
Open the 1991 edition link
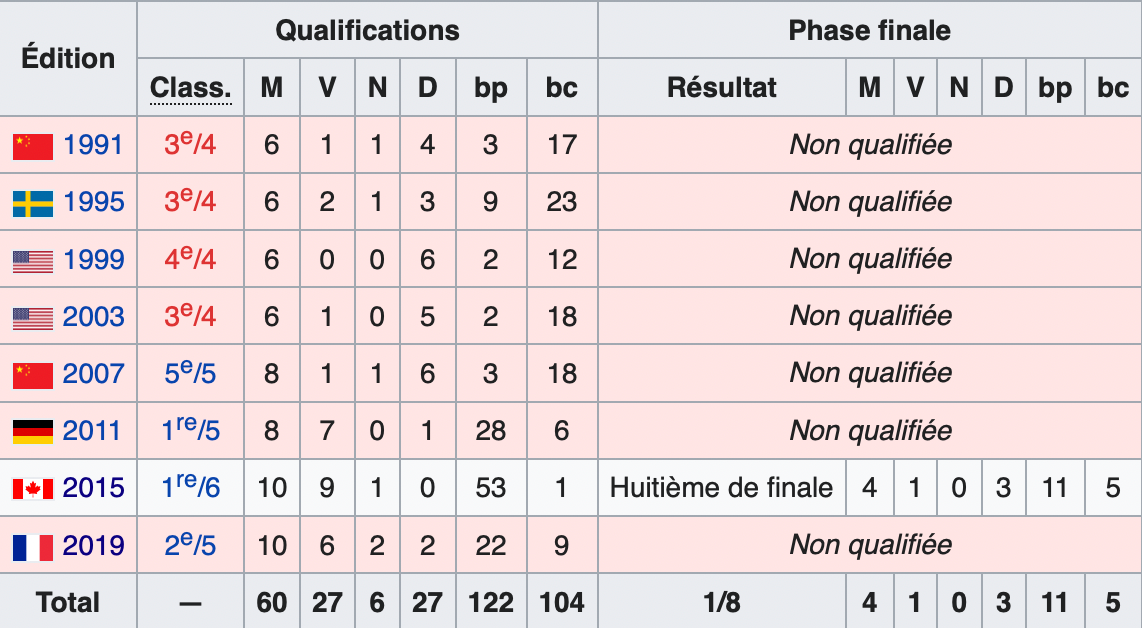pos(92,145)
